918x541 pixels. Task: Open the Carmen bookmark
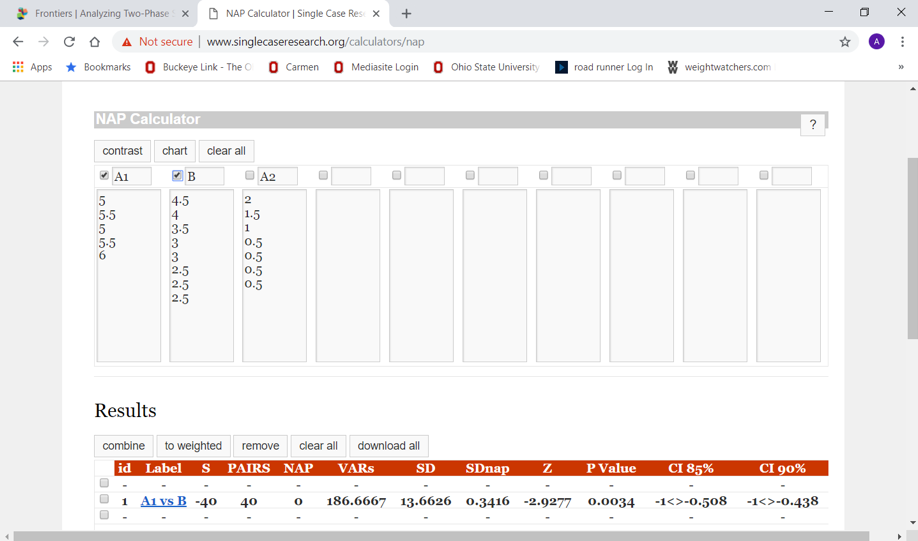point(293,67)
